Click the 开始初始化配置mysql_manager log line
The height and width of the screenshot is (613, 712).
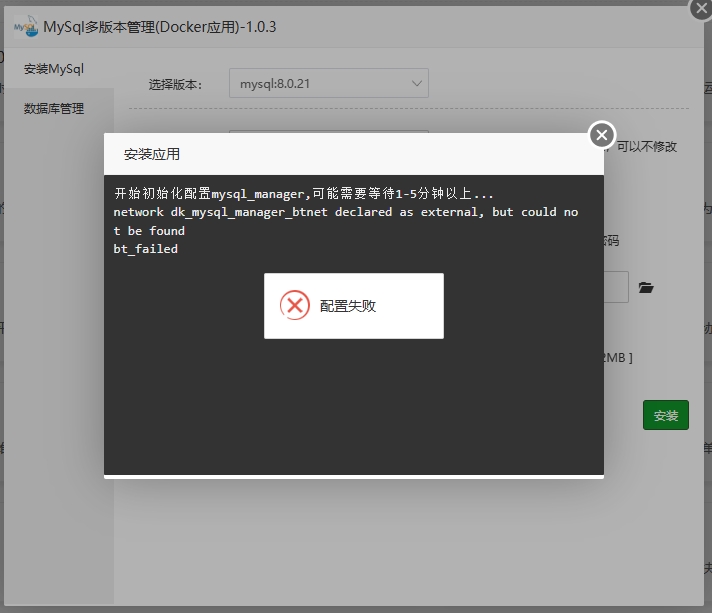click(x=304, y=194)
